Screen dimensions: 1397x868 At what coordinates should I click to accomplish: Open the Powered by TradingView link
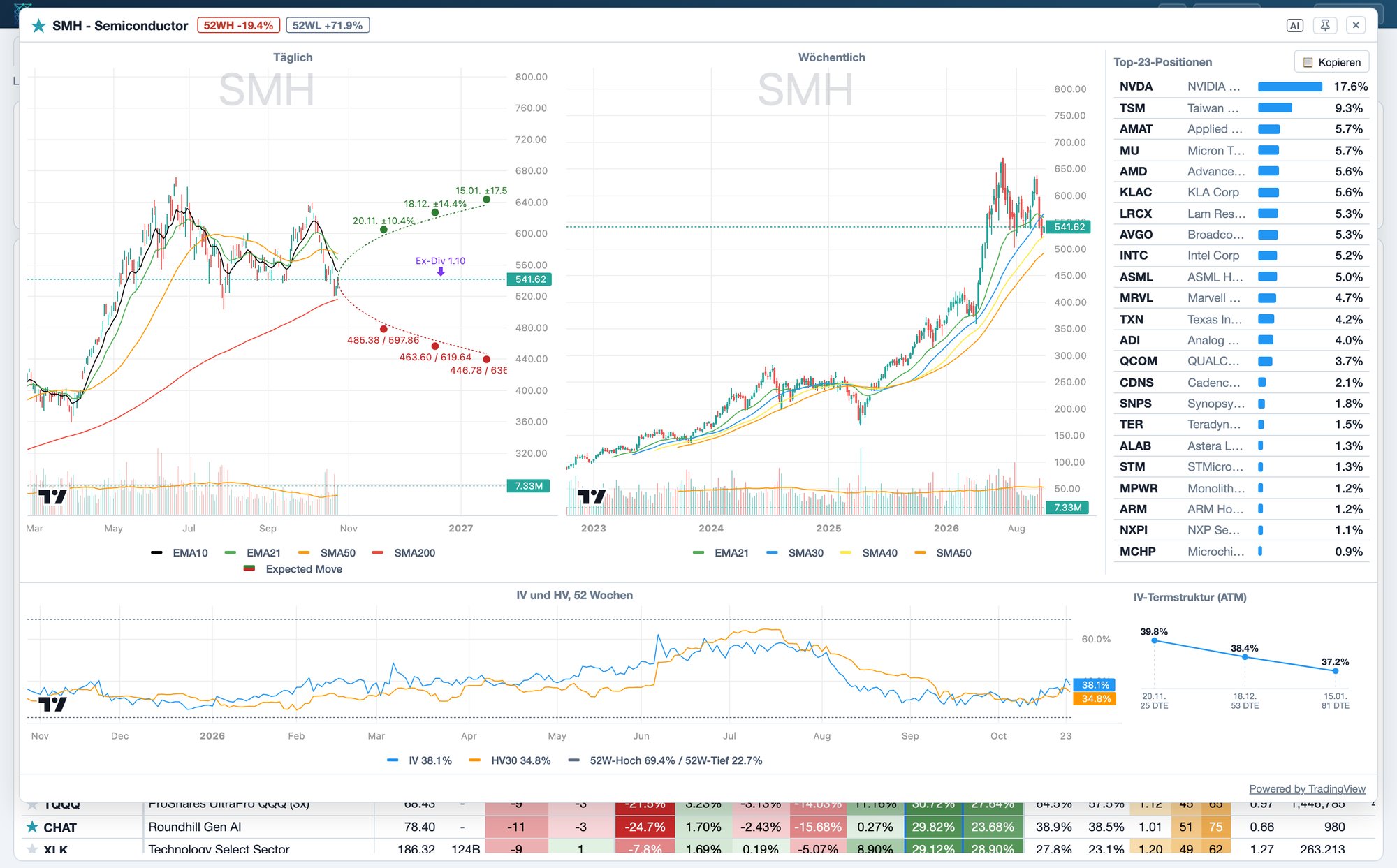point(1307,788)
